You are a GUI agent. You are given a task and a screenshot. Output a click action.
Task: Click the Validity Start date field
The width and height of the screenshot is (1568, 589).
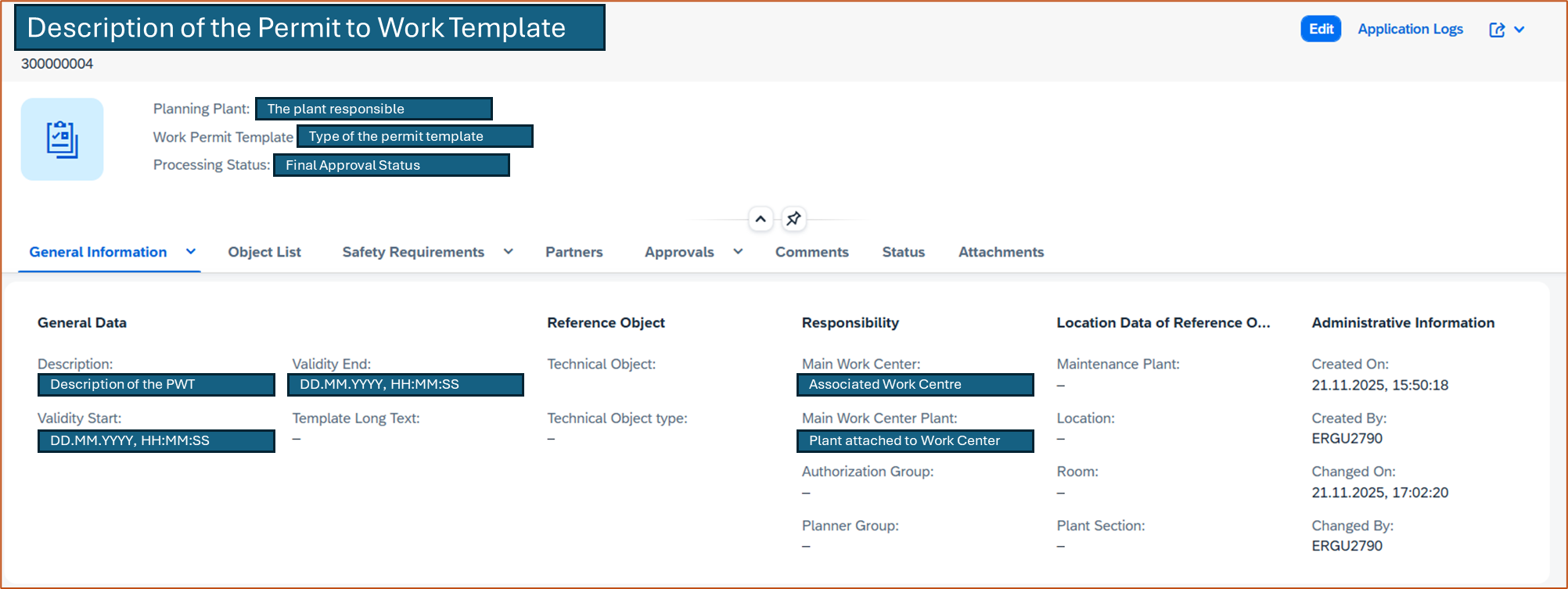coord(156,441)
